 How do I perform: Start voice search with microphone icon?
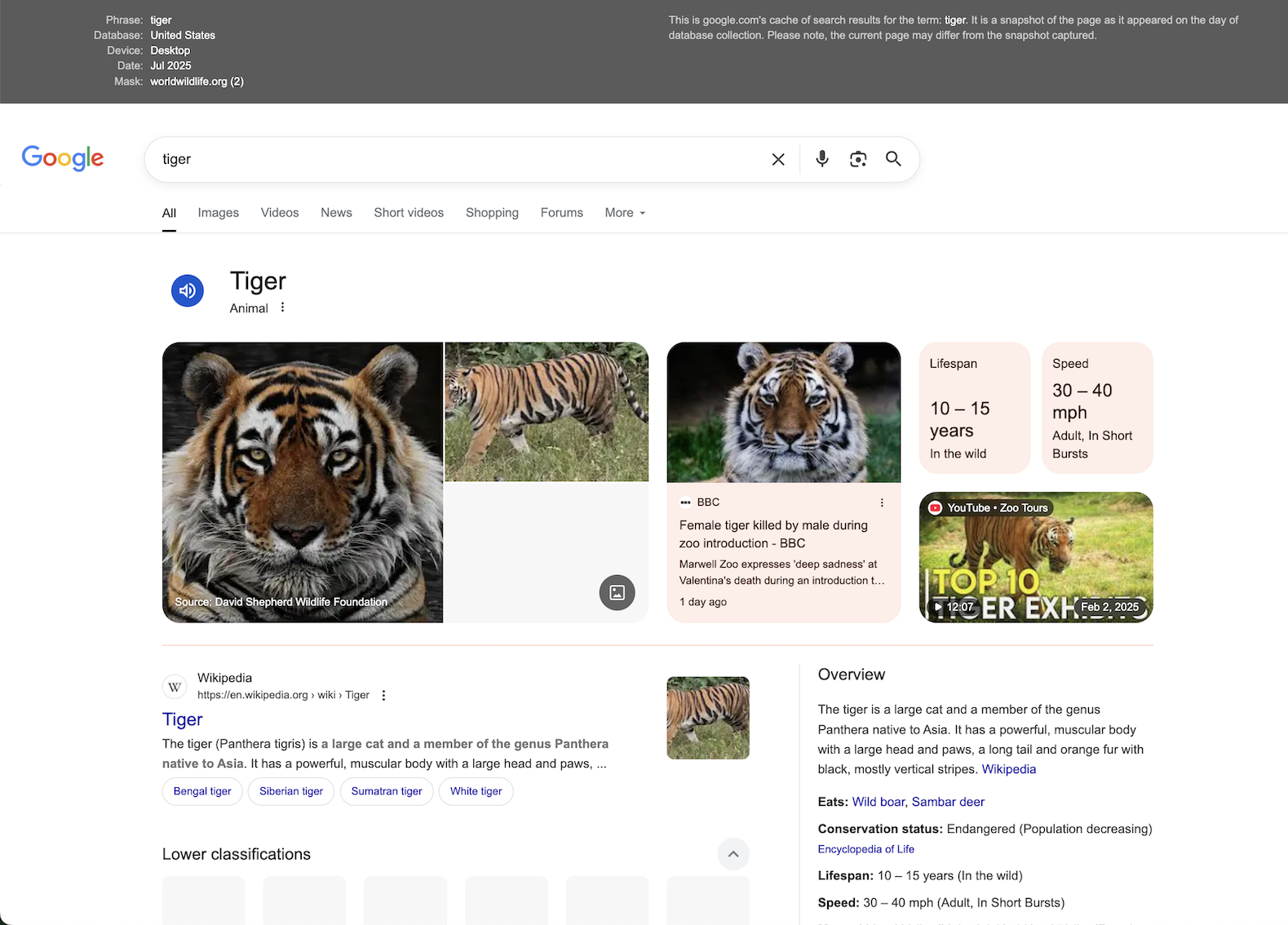(821, 159)
